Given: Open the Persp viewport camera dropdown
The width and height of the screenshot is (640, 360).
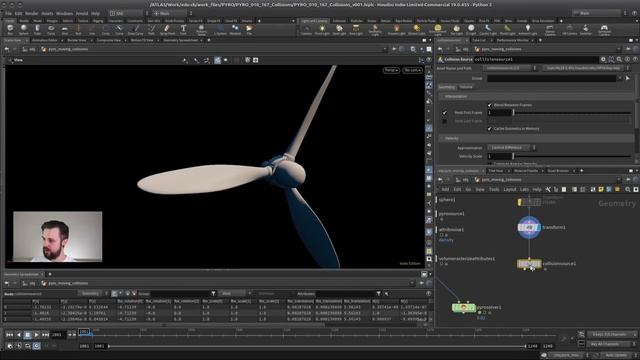Looking at the screenshot, I should pyautogui.click(x=391, y=70).
